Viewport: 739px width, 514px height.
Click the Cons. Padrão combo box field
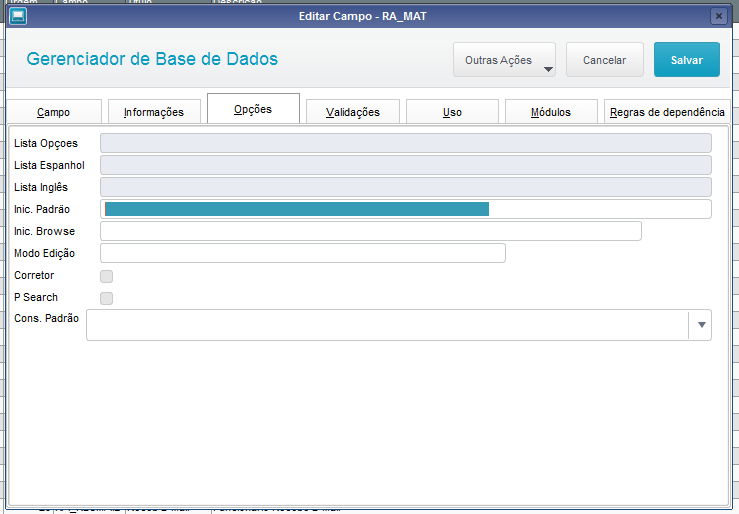[x=399, y=325]
